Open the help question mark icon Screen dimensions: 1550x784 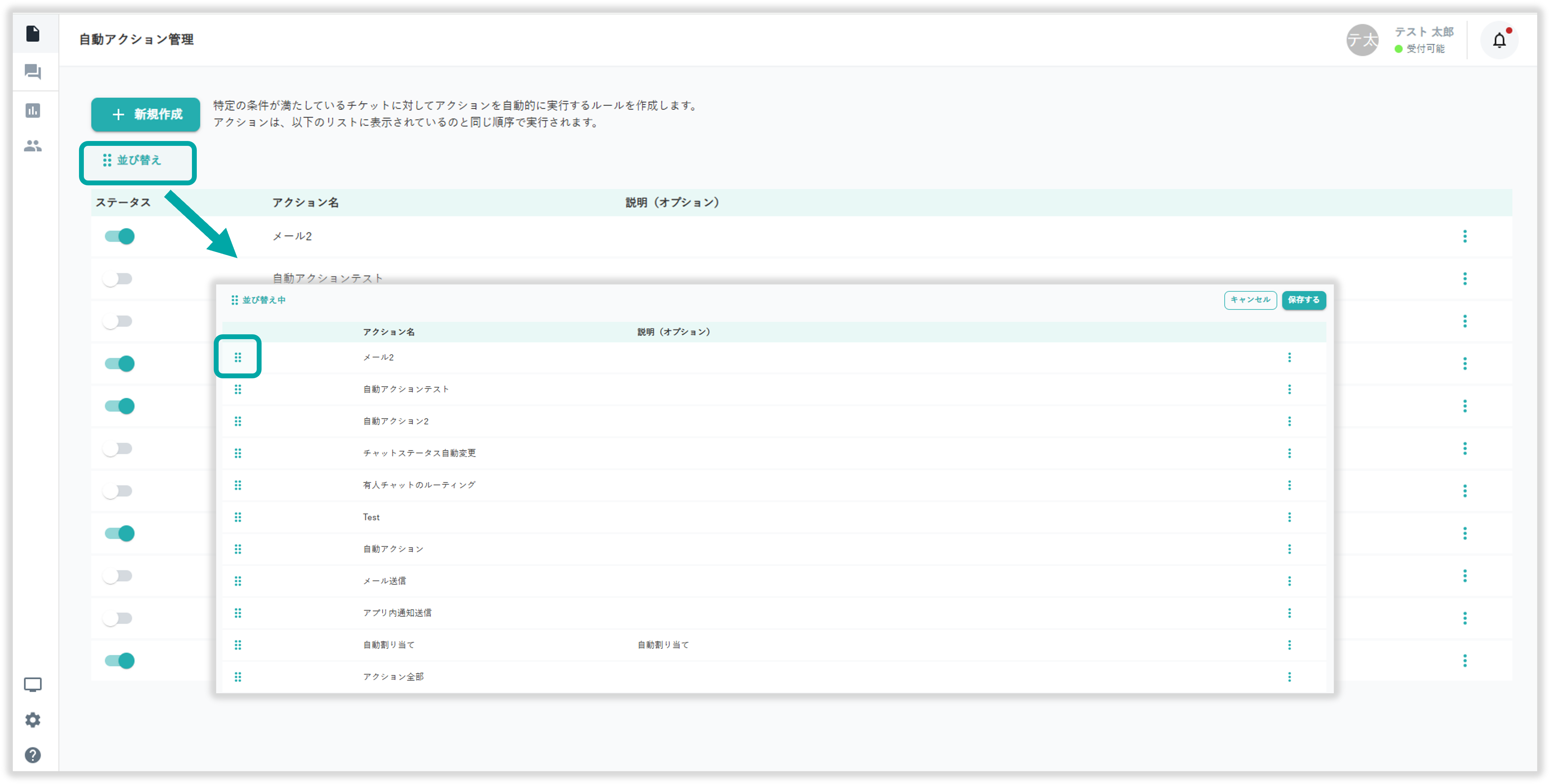(33, 755)
